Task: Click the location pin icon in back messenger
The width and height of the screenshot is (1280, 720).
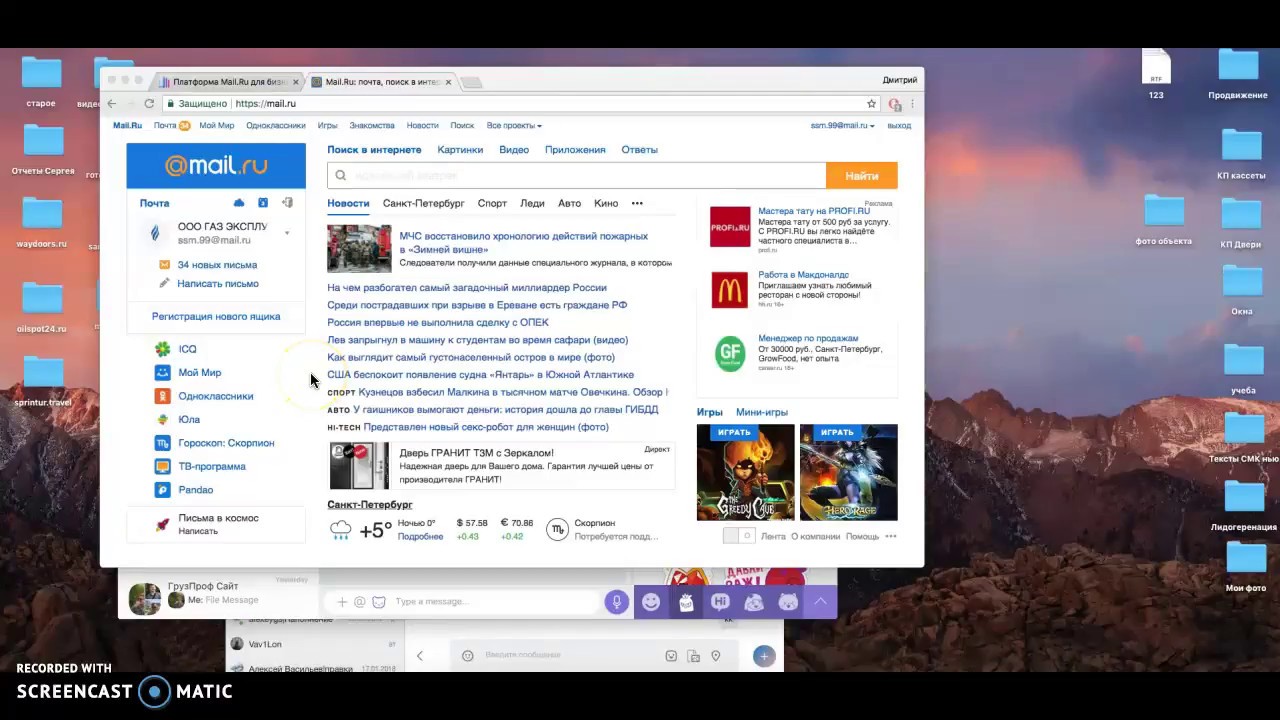Action: (x=716, y=656)
